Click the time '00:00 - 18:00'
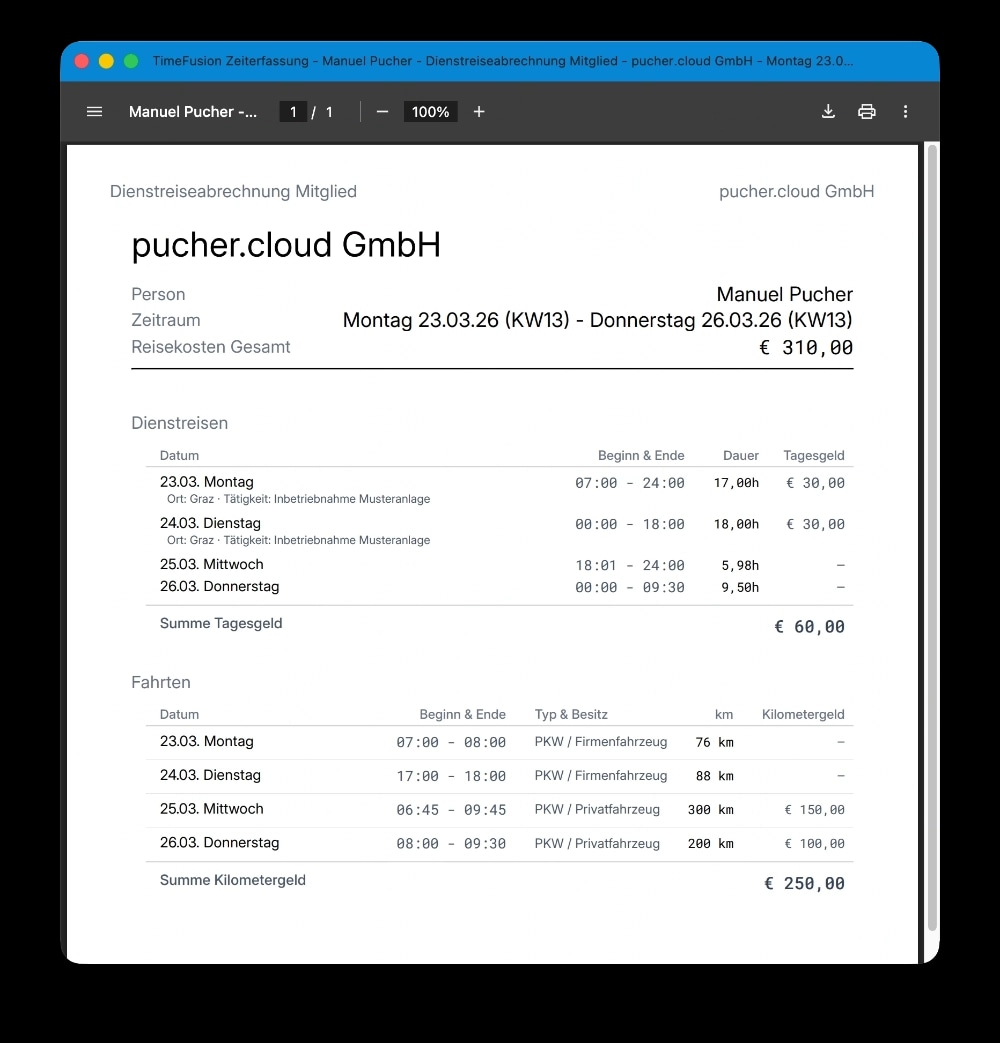This screenshot has height=1043, width=1000. coord(629,524)
